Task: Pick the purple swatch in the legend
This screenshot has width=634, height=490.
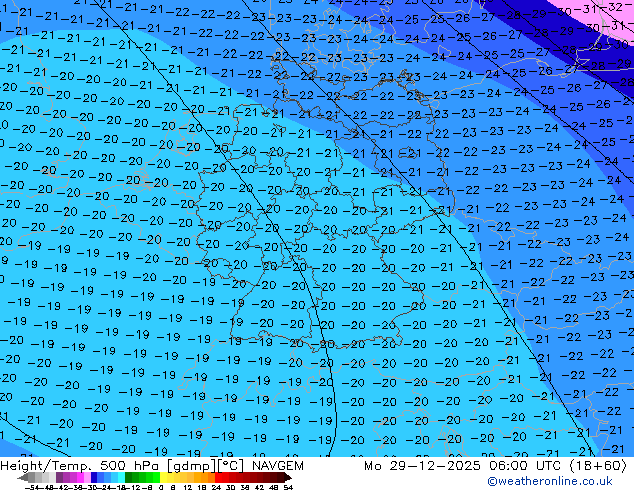Action: (x=64, y=478)
